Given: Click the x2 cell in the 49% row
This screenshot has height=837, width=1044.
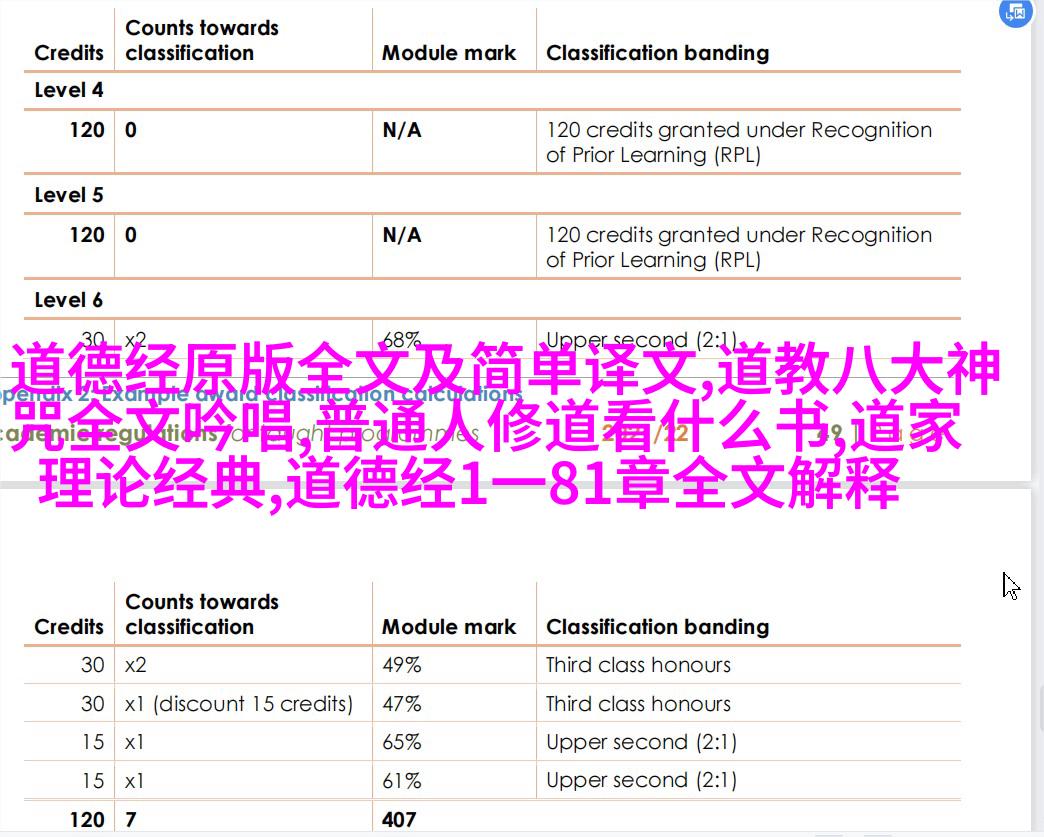Looking at the screenshot, I should coord(135,665).
